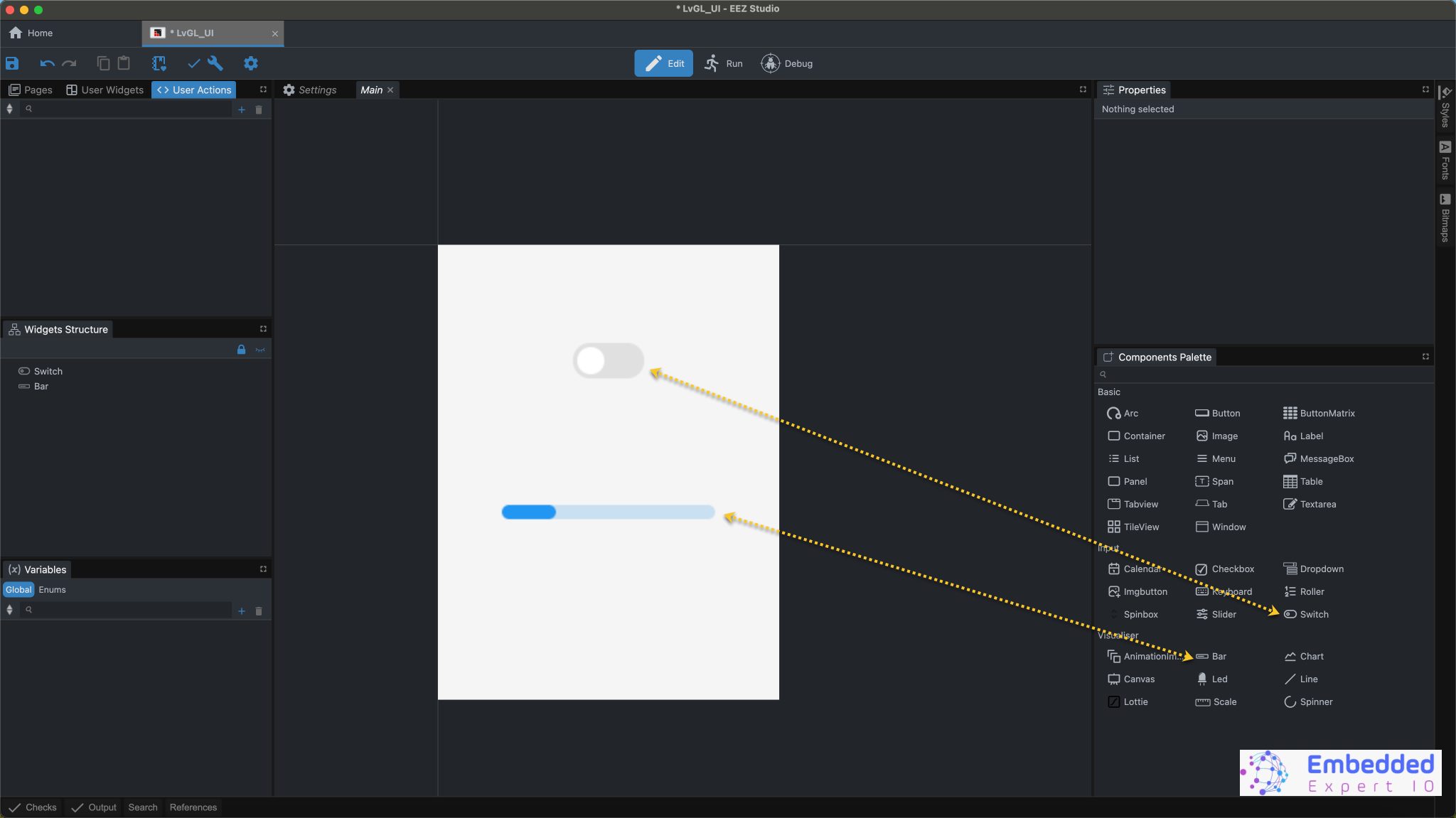Toggle the lock in Widgets Structure

[x=240, y=349]
